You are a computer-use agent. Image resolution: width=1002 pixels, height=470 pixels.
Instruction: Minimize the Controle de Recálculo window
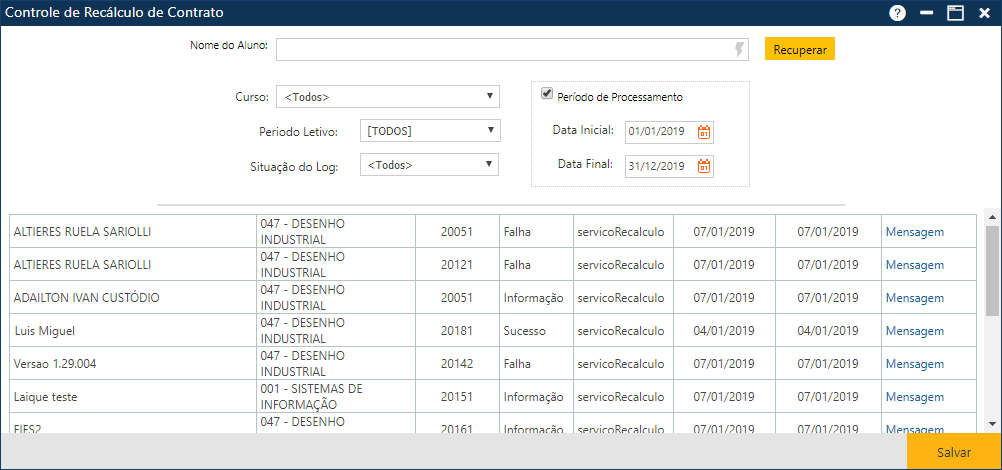926,13
